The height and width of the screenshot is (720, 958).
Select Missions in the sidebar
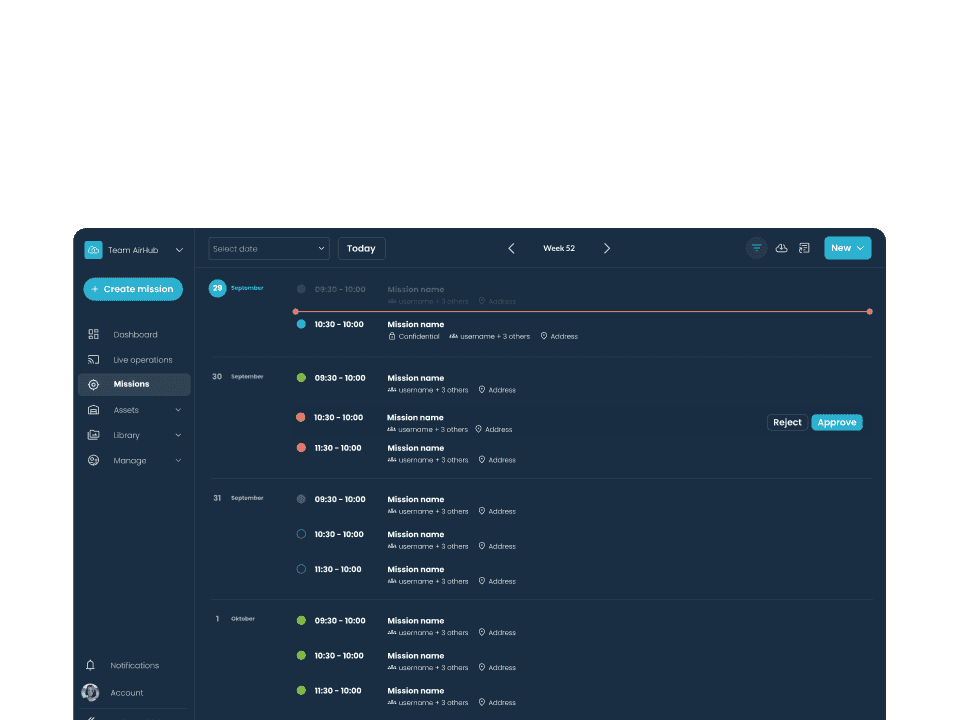pyautogui.click(x=134, y=384)
